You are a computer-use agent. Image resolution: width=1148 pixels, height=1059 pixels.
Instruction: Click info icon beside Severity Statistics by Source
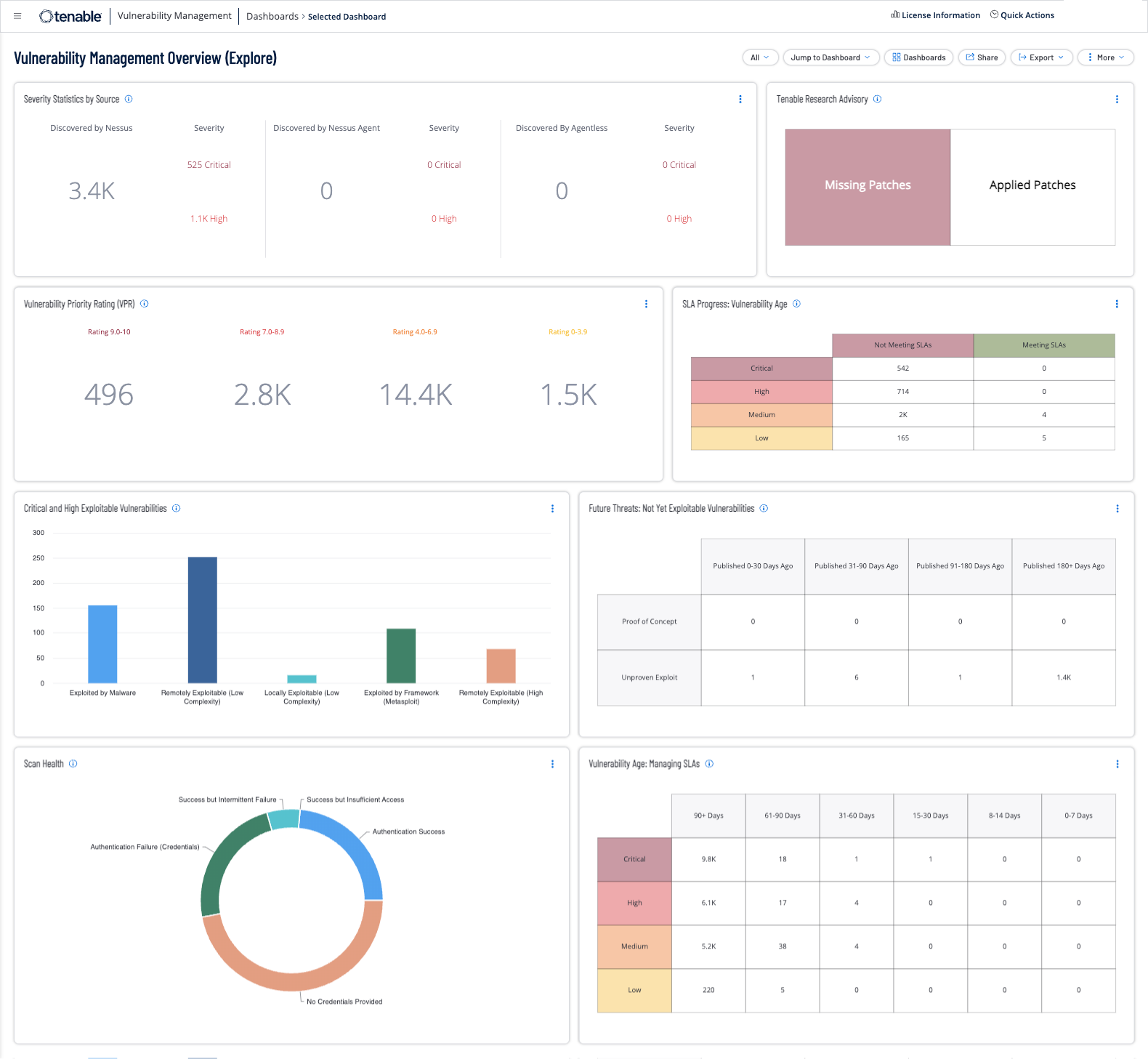click(x=129, y=99)
